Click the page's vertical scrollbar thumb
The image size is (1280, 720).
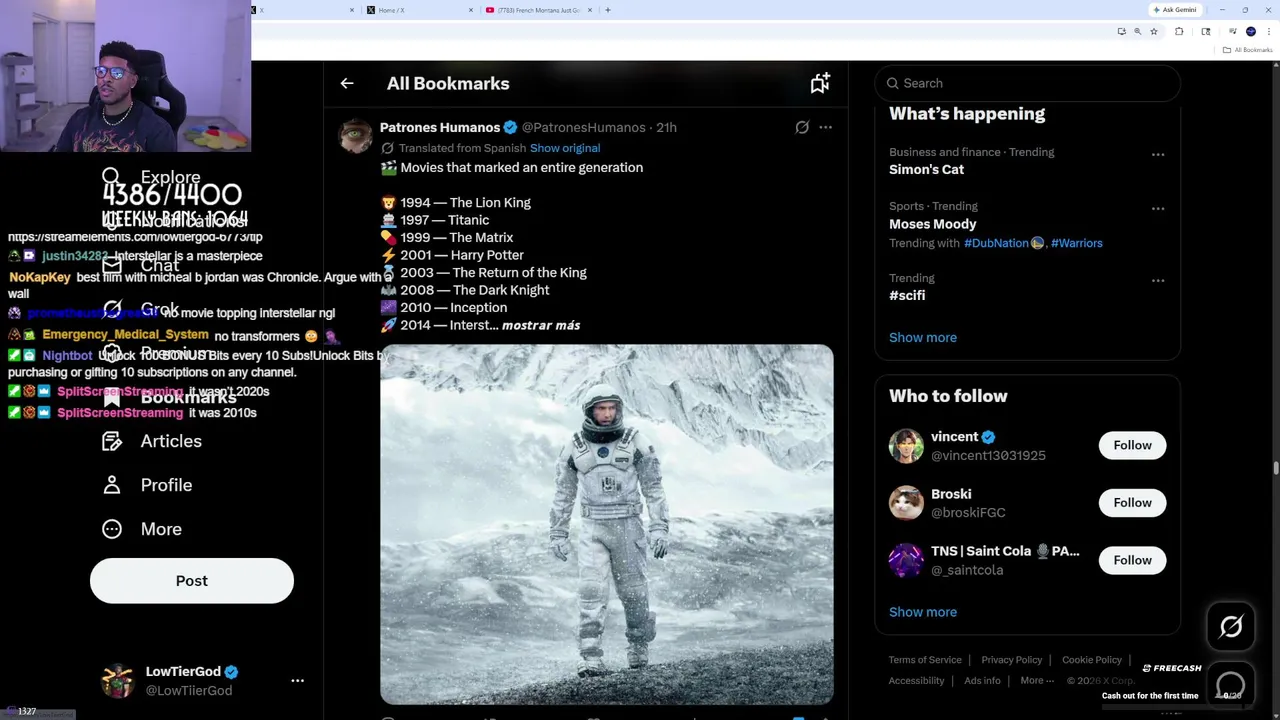tap(1275, 469)
